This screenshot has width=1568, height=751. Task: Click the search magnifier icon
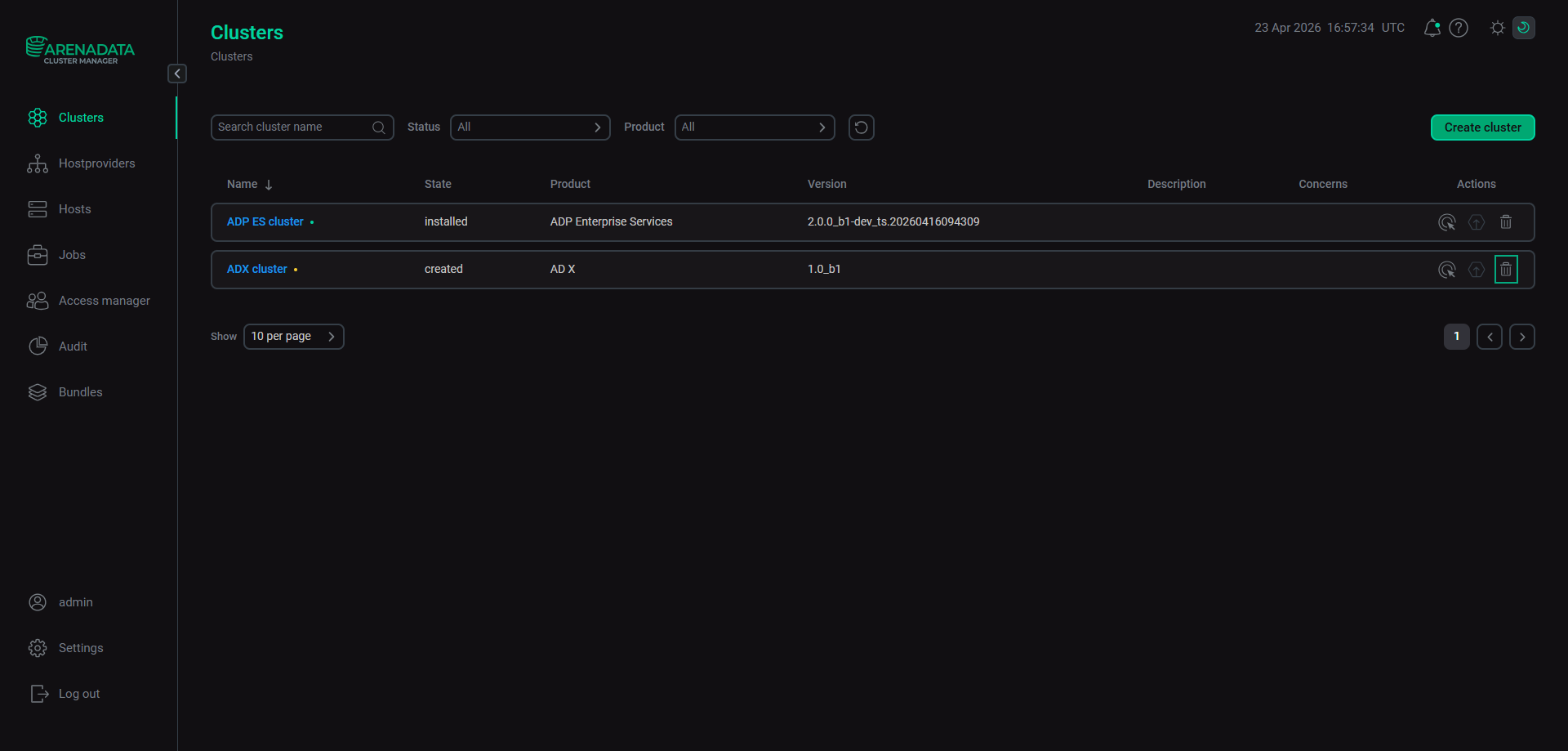tap(379, 127)
